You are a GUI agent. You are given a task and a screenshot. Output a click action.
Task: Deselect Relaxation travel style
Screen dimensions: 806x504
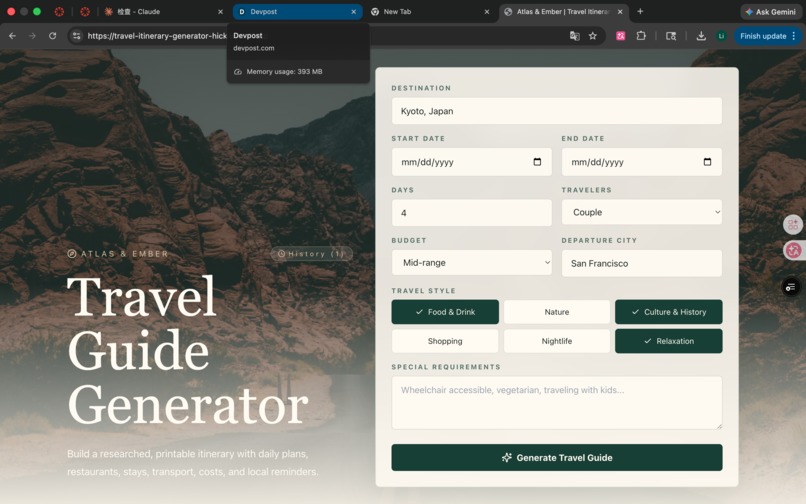click(x=669, y=341)
